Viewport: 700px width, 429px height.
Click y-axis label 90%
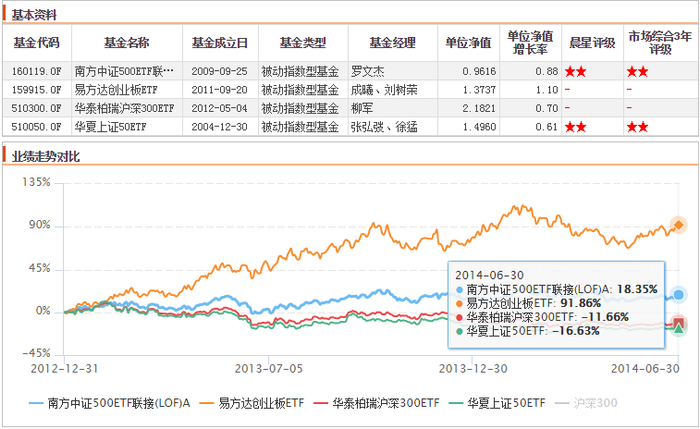click(x=40, y=225)
